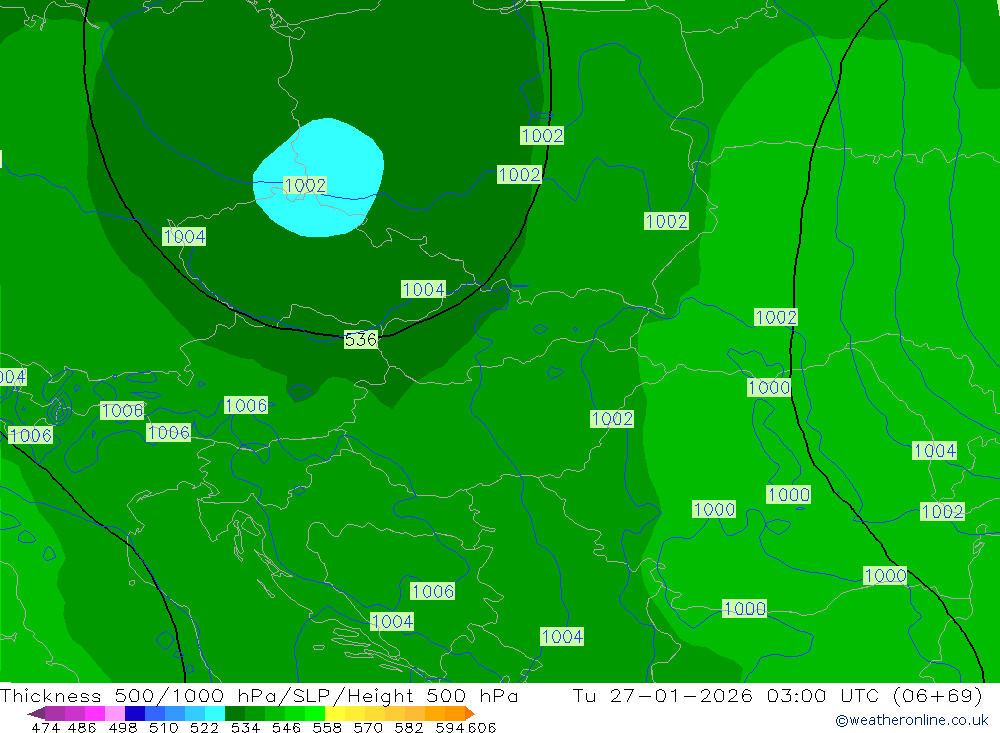Pick the cyan legend swatch before 534
This screenshot has width=1000, height=733.
(x=215, y=713)
